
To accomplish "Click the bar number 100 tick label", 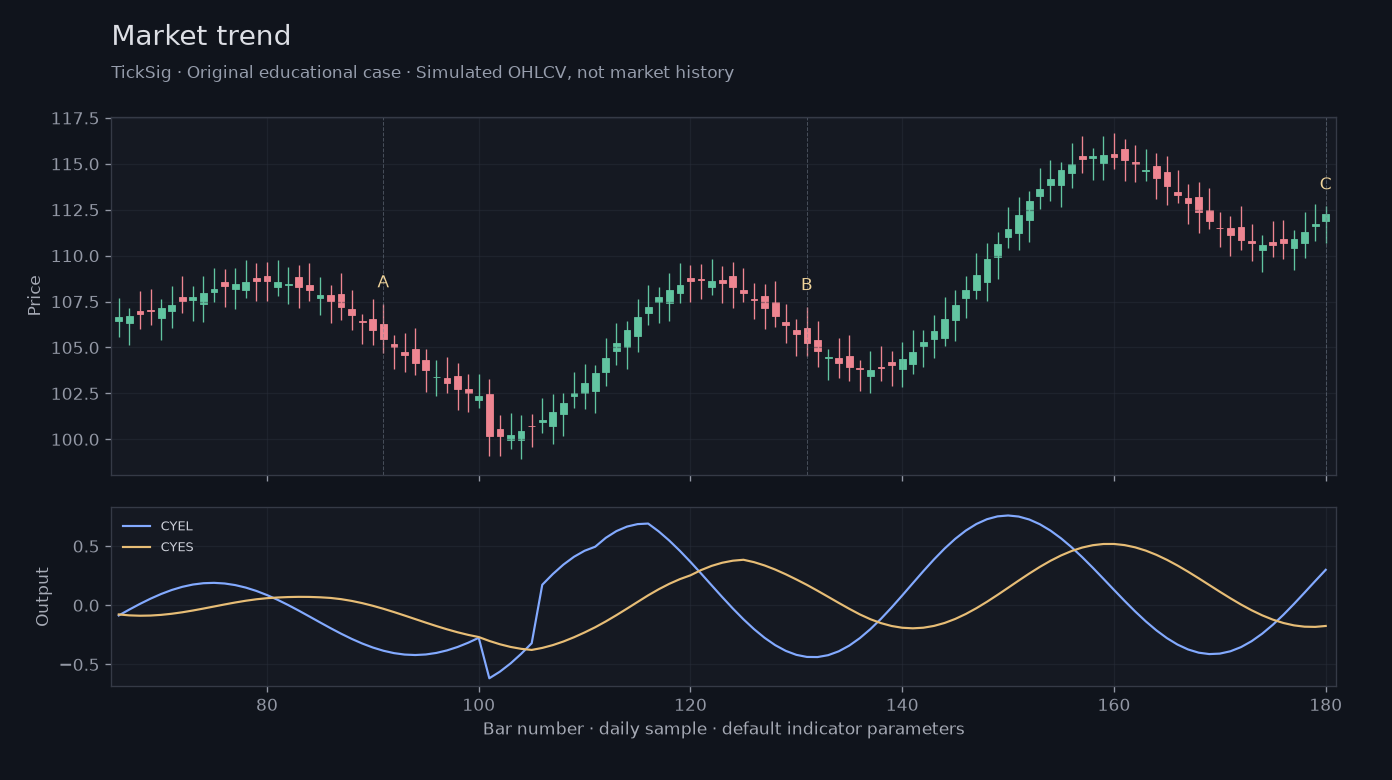I will tap(479, 703).
